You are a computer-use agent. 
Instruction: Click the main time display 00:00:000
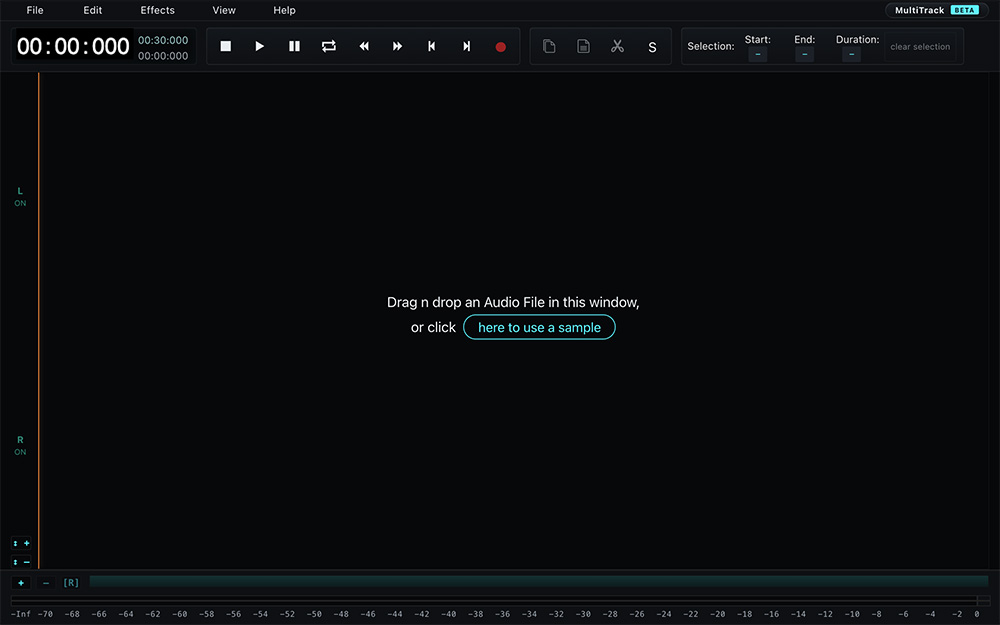73,47
